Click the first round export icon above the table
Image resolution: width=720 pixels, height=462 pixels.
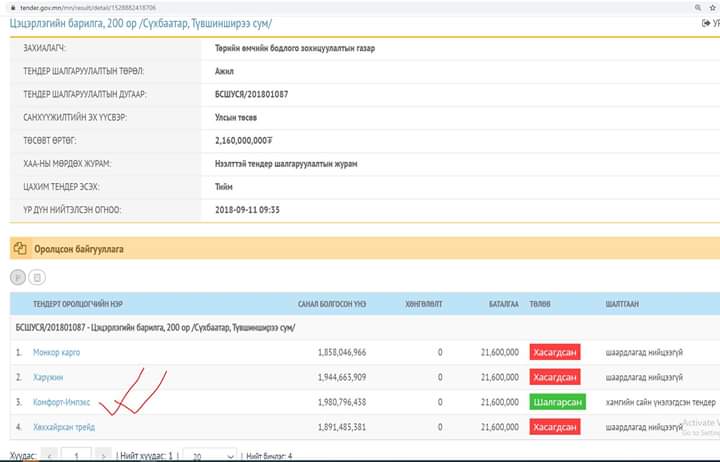18,277
